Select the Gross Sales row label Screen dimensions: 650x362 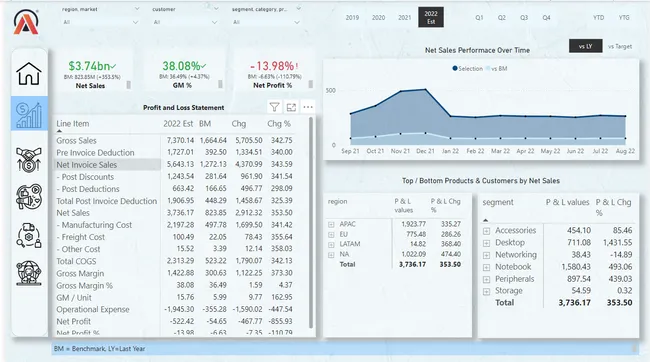pos(76,141)
